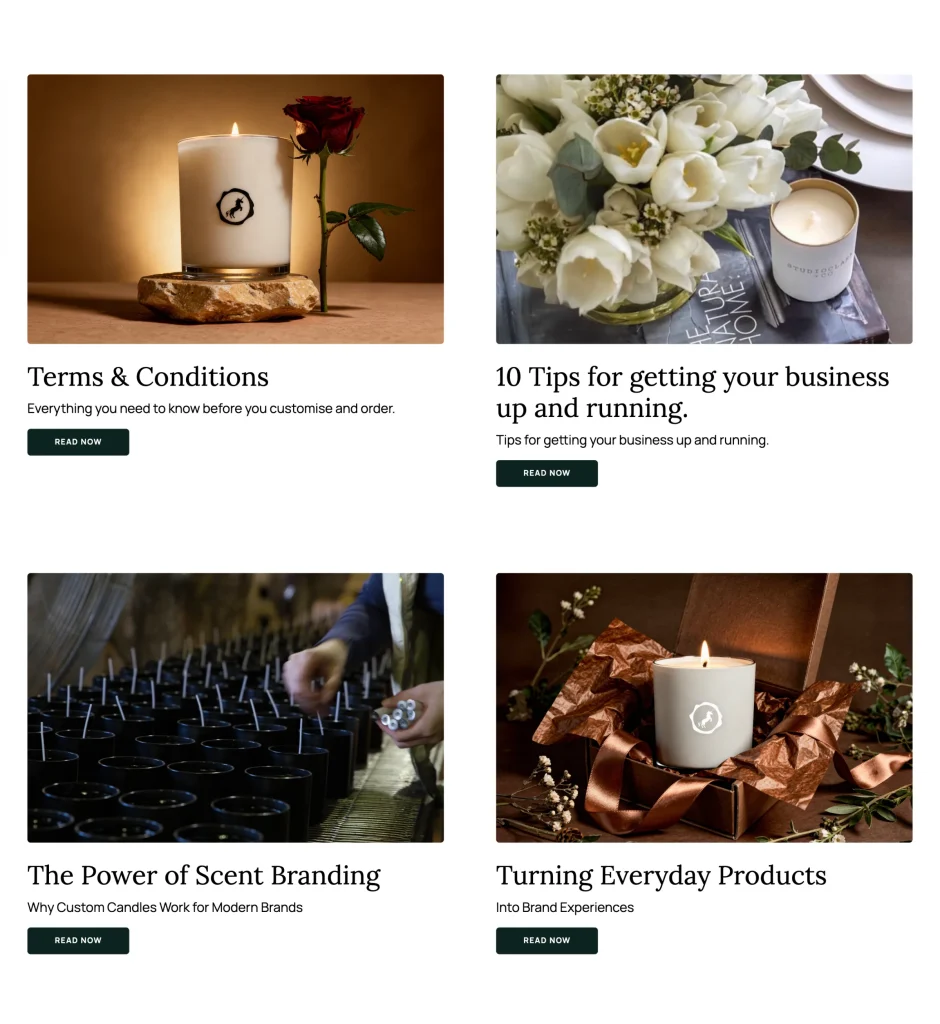Image resolution: width=940 pixels, height=1024 pixels.
Task: Select the candle with red rose image
Action: coord(236,209)
